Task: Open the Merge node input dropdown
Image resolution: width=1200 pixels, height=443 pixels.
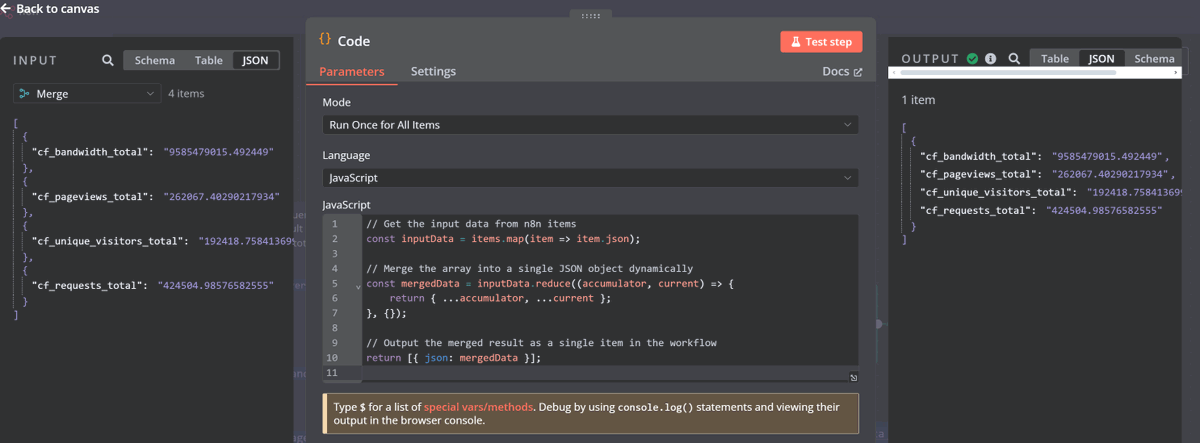Action: pos(87,93)
